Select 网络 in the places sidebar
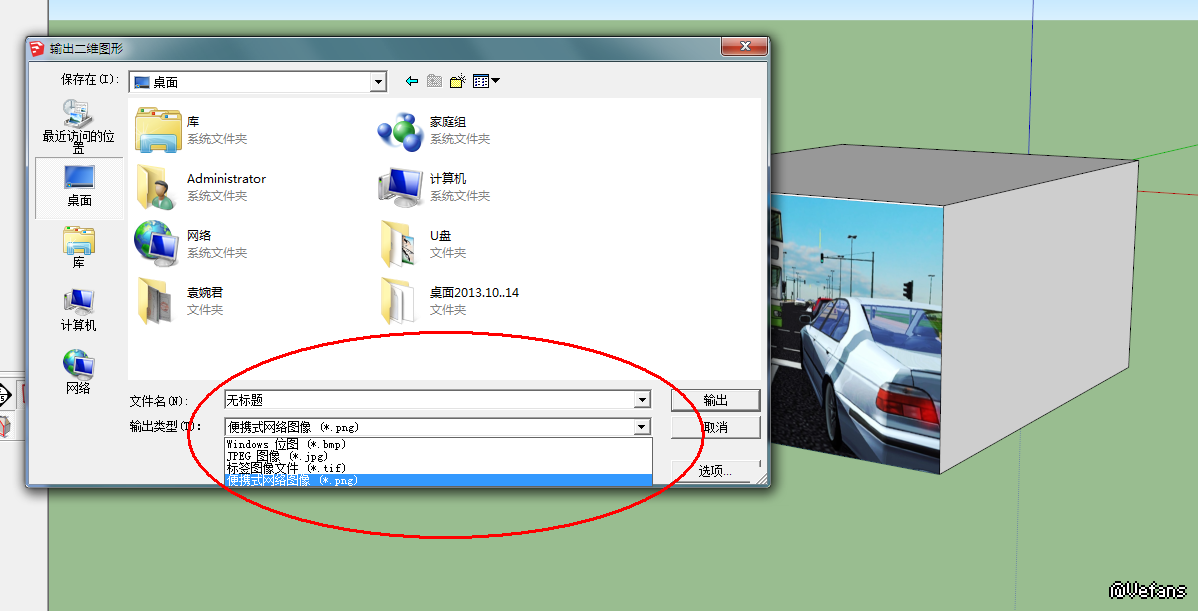Image resolution: width=1198 pixels, height=611 pixels. [79, 372]
